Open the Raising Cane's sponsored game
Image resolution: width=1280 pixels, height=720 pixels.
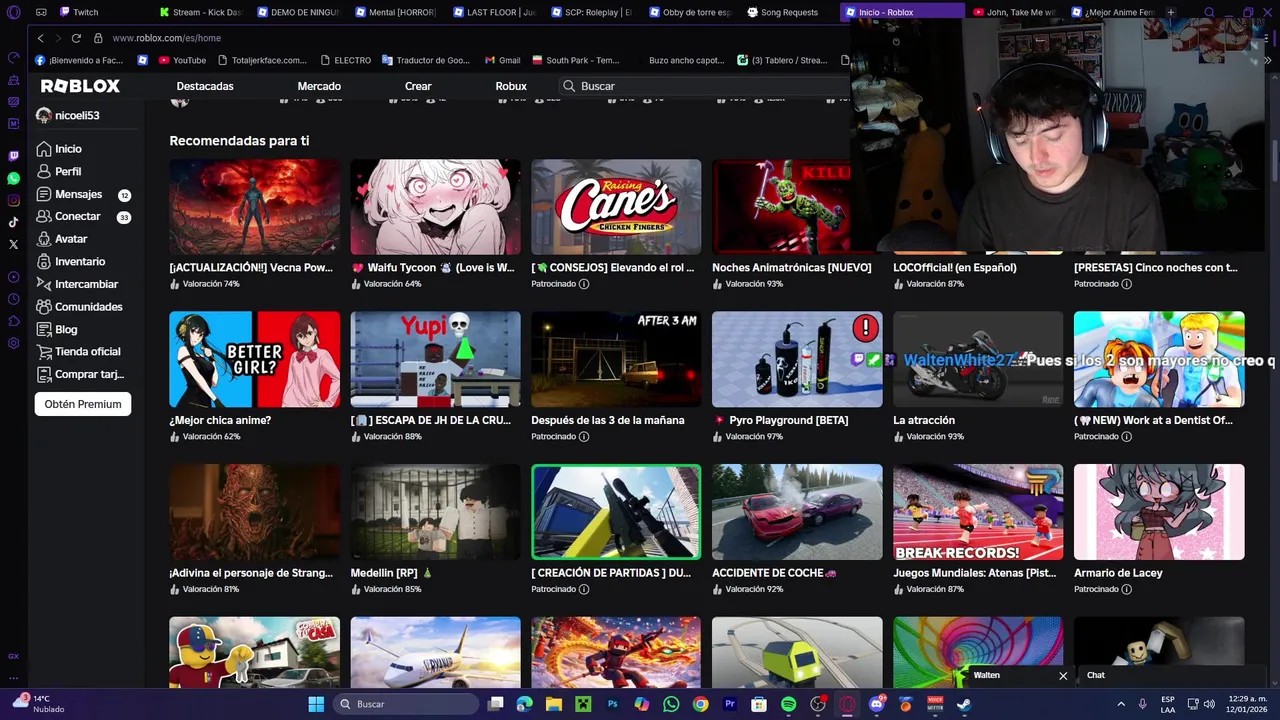tap(616, 207)
